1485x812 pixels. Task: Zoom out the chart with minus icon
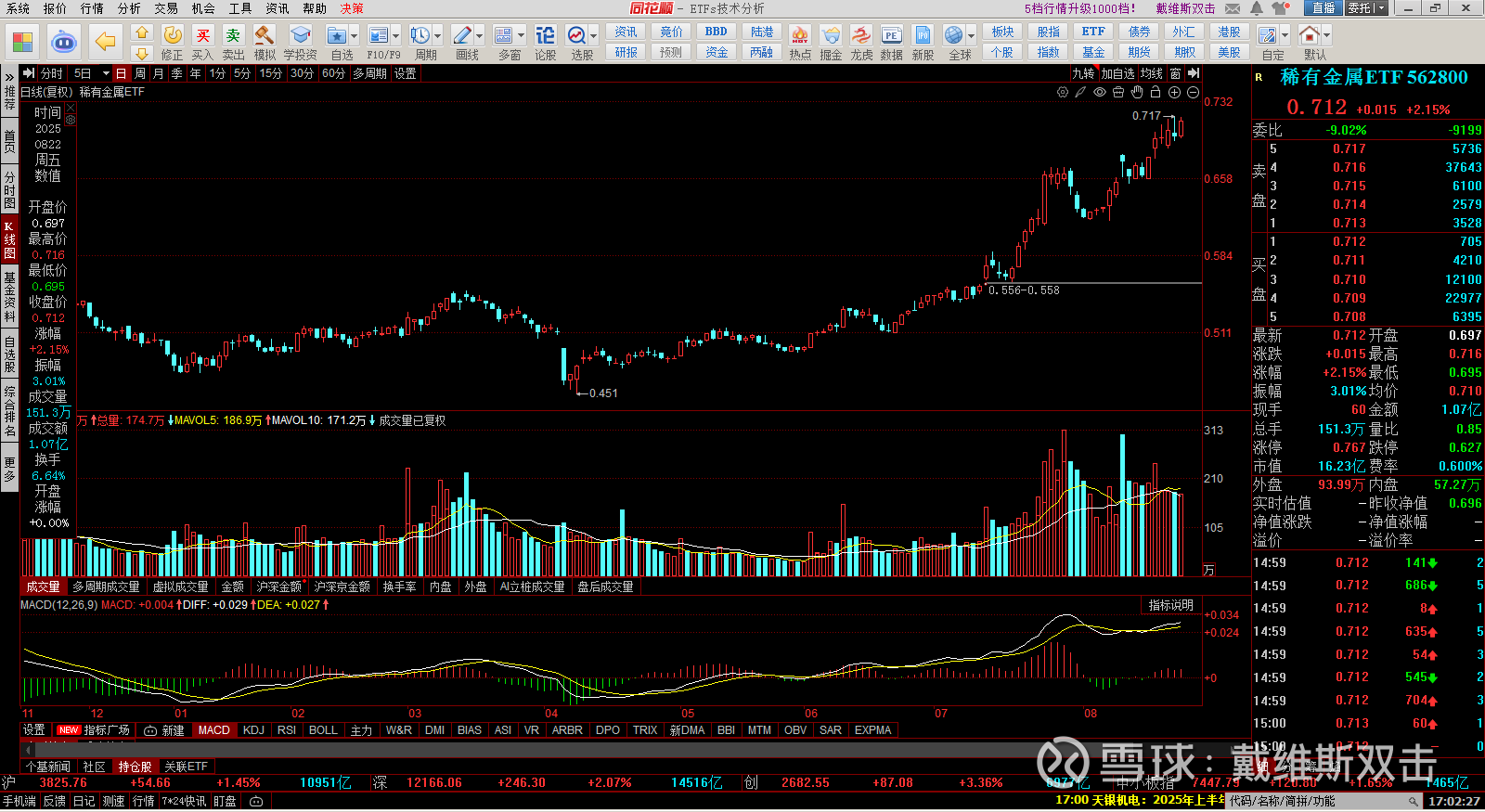1193,92
